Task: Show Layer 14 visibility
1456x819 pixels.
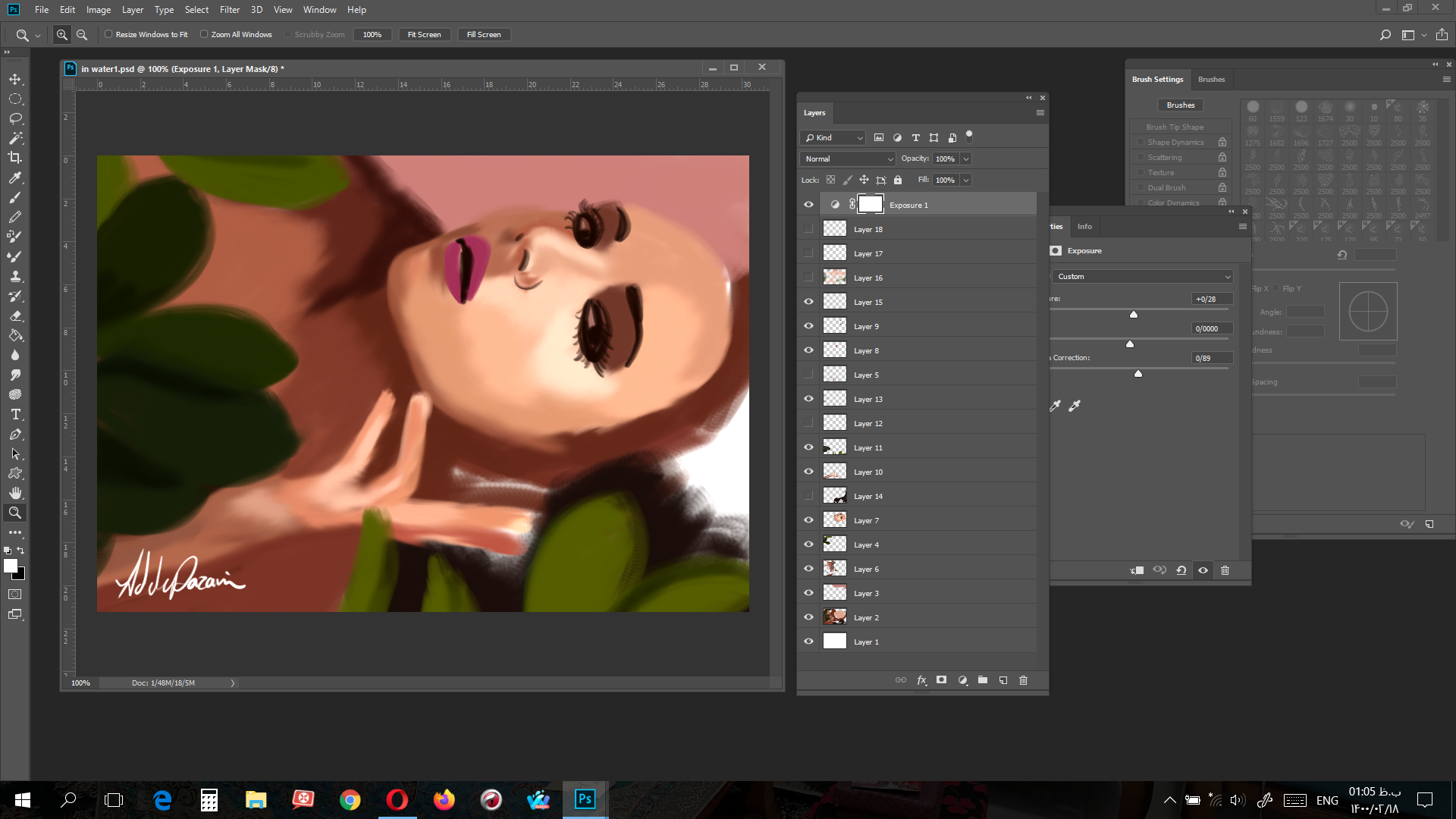Action: [808, 496]
